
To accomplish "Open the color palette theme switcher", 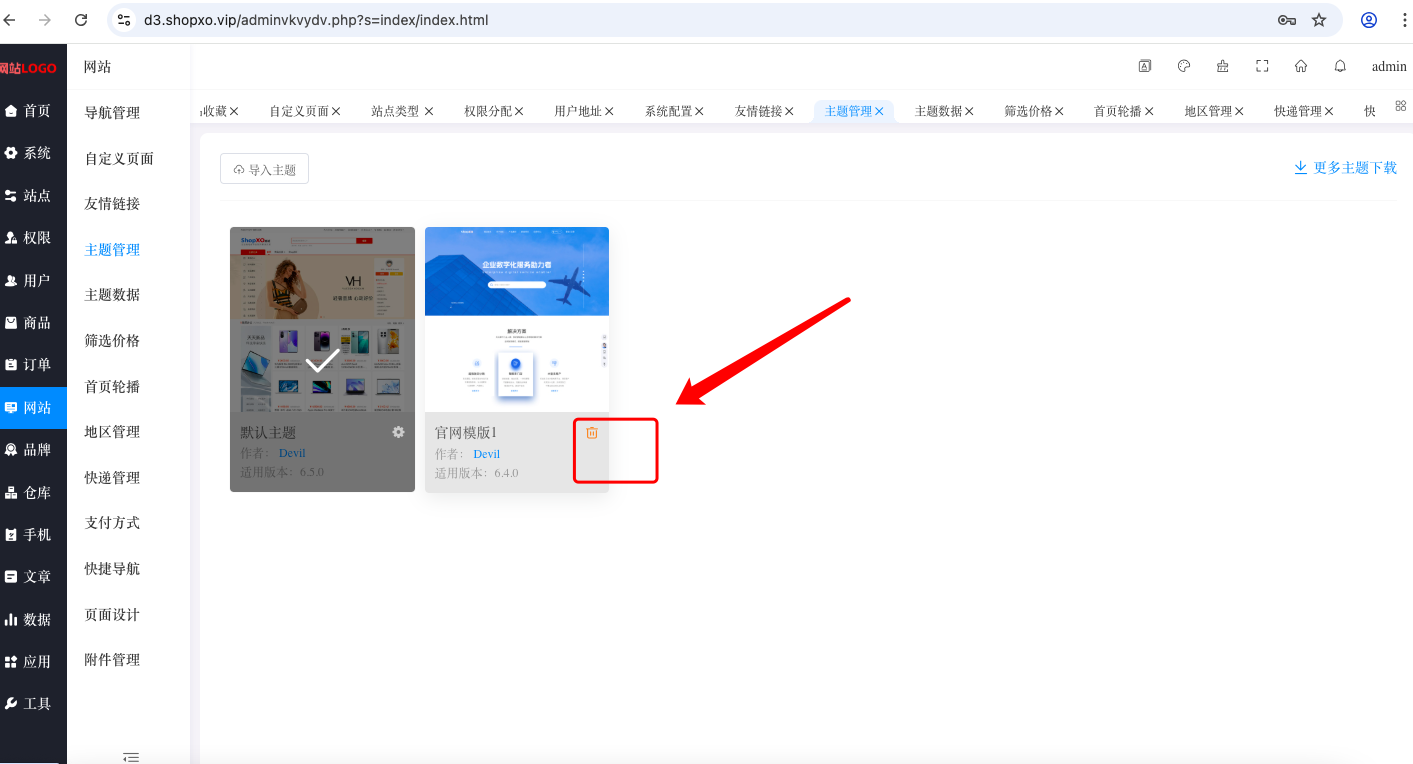I will [1184, 66].
